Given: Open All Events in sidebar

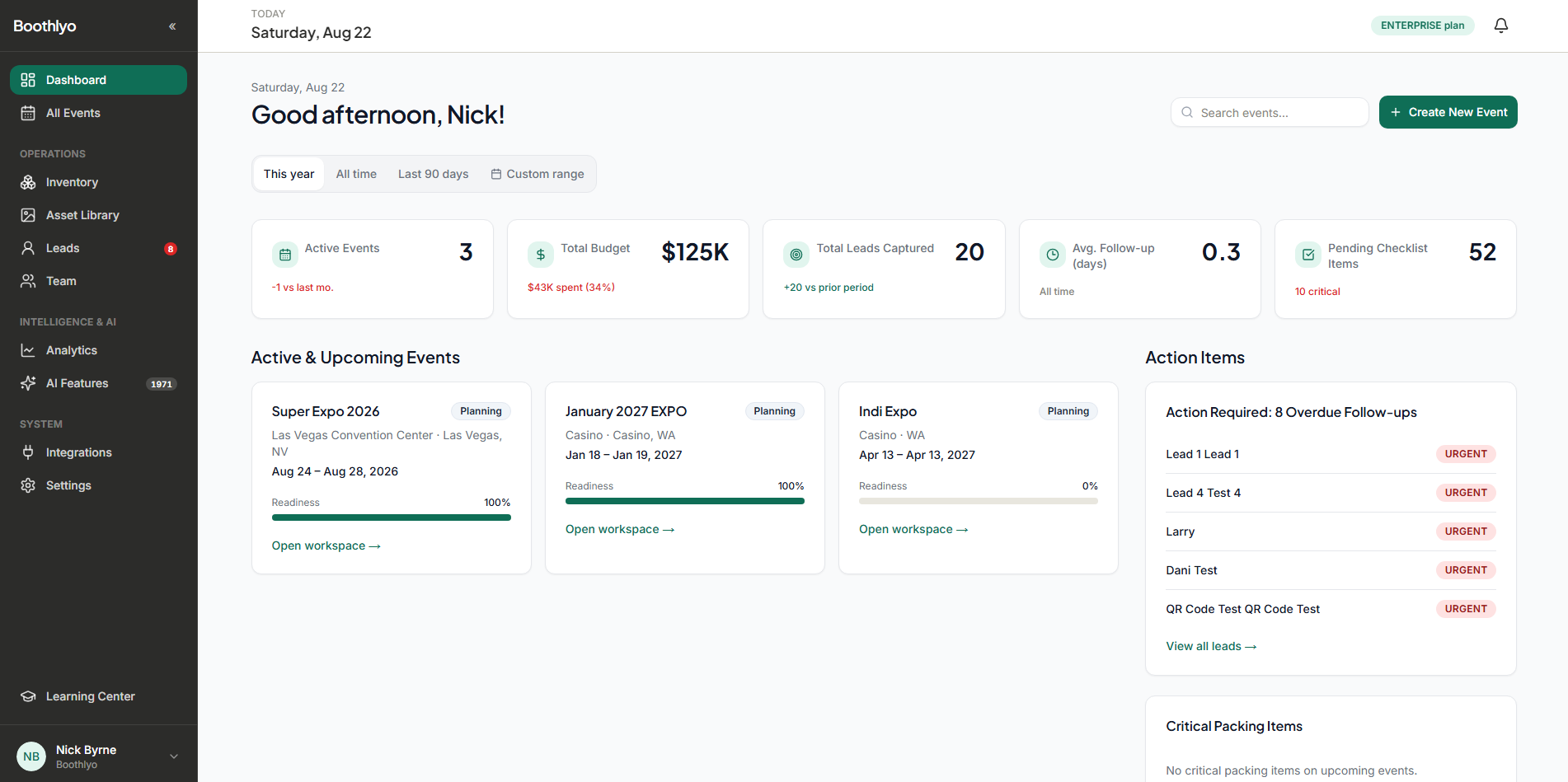Looking at the screenshot, I should click(x=98, y=113).
